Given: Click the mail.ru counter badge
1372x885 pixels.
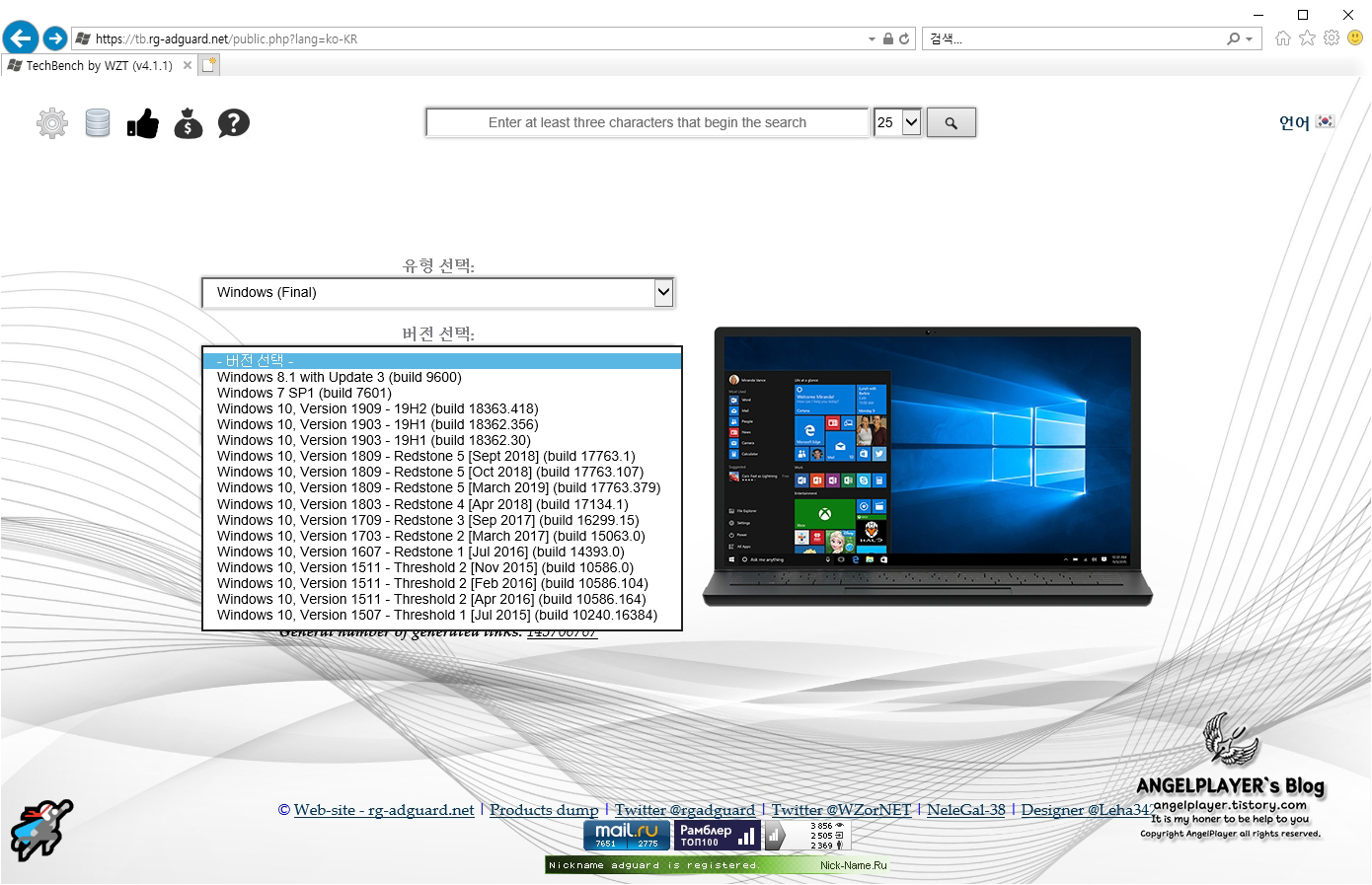Looking at the screenshot, I should (x=627, y=835).
